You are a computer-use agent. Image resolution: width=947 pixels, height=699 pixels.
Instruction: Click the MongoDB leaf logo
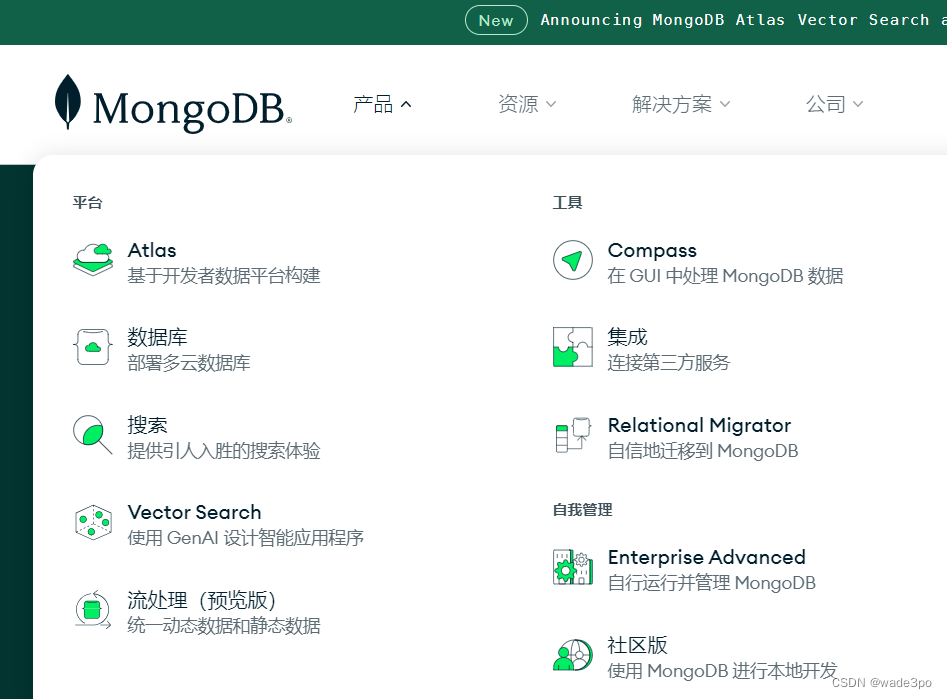68,101
